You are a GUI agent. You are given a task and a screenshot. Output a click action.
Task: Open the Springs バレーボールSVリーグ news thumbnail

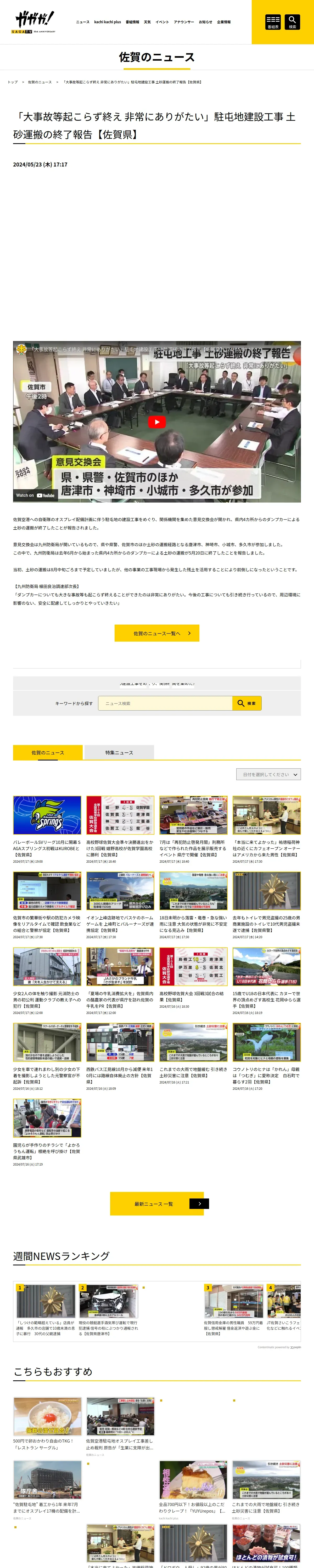click(47, 815)
